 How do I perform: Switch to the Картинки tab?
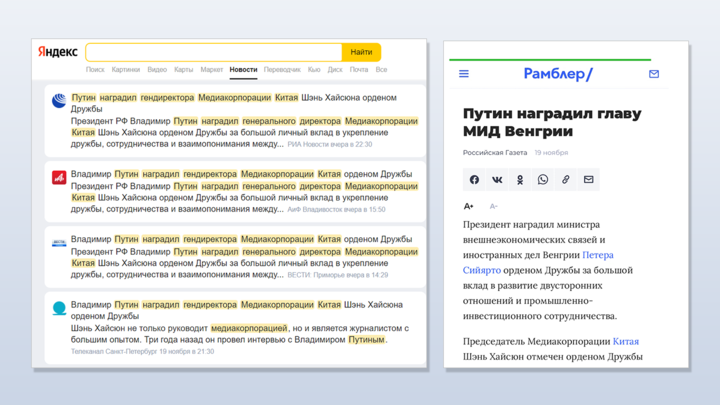coord(126,70)
